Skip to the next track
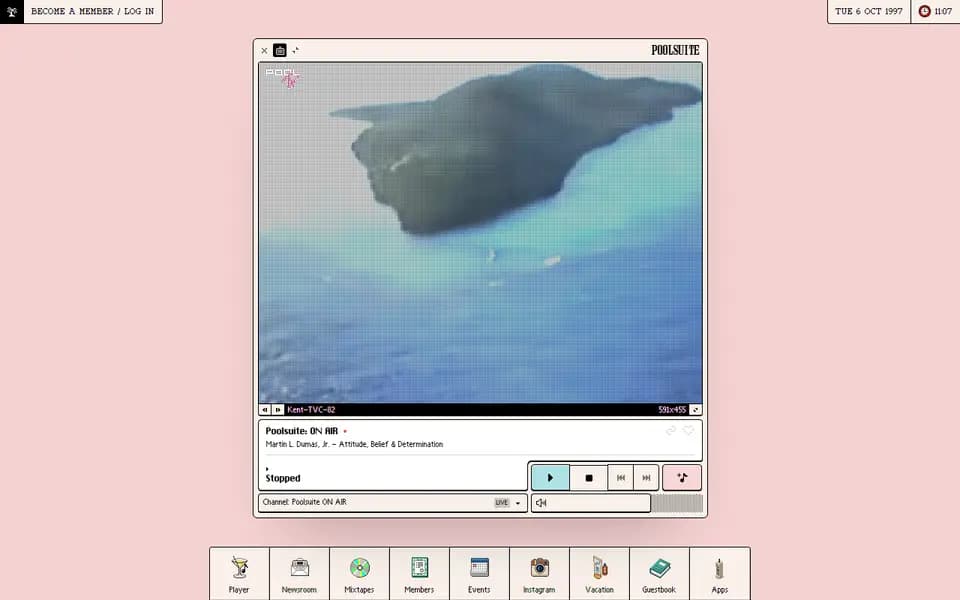The height and width of the screenshot is (600, 960). tap(647, 478)
